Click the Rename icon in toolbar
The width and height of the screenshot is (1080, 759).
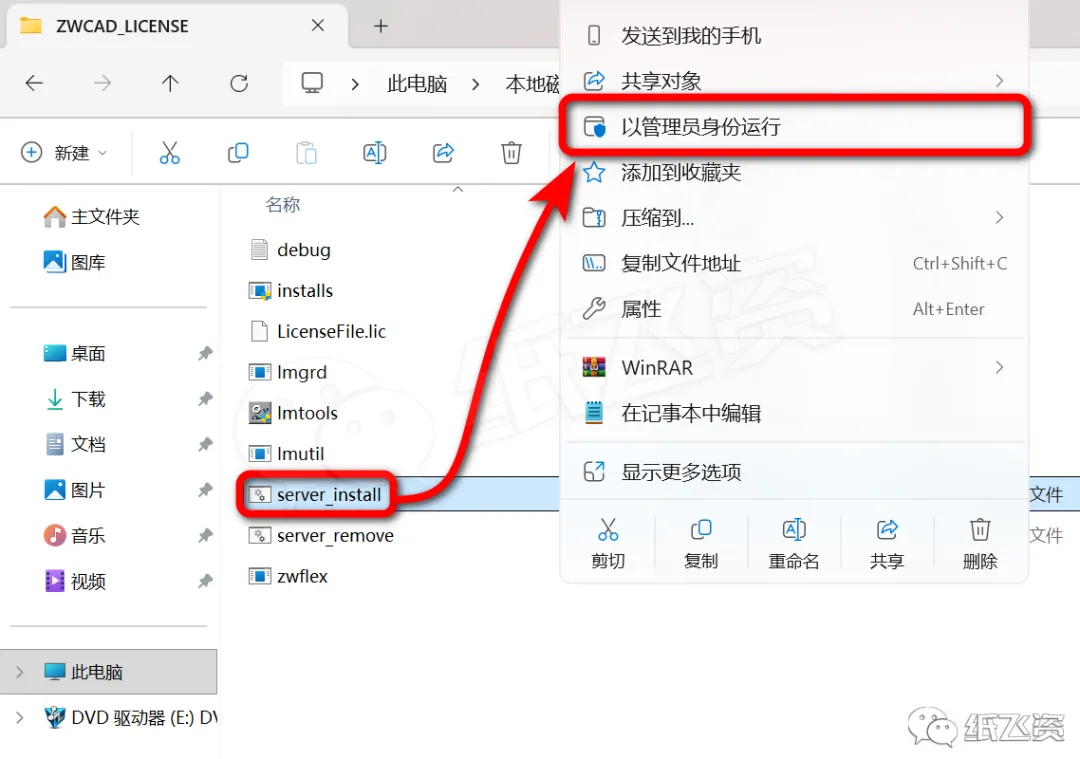(x=375, y=152)
